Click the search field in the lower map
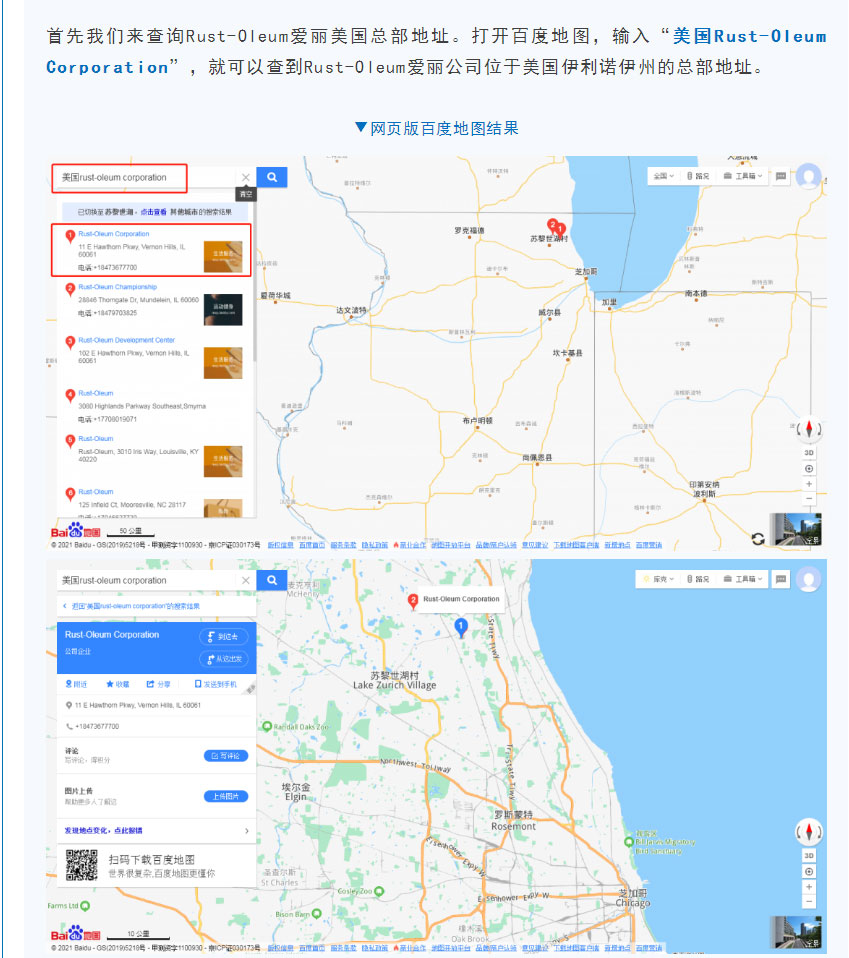849x958 pixels. 147,580
